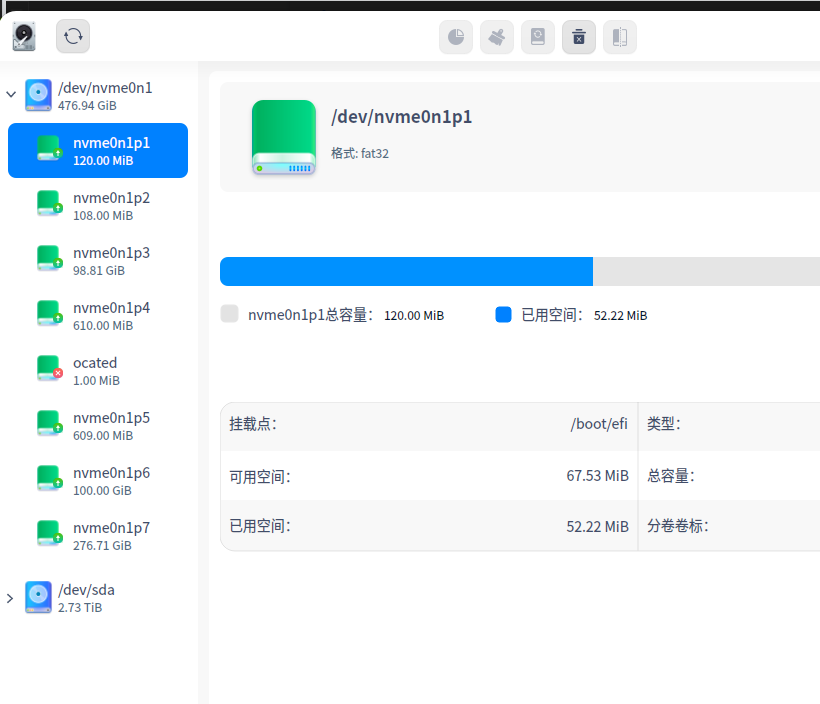820x704 pixels.
Task: Click the 类型 label
Action: [664, 424]
